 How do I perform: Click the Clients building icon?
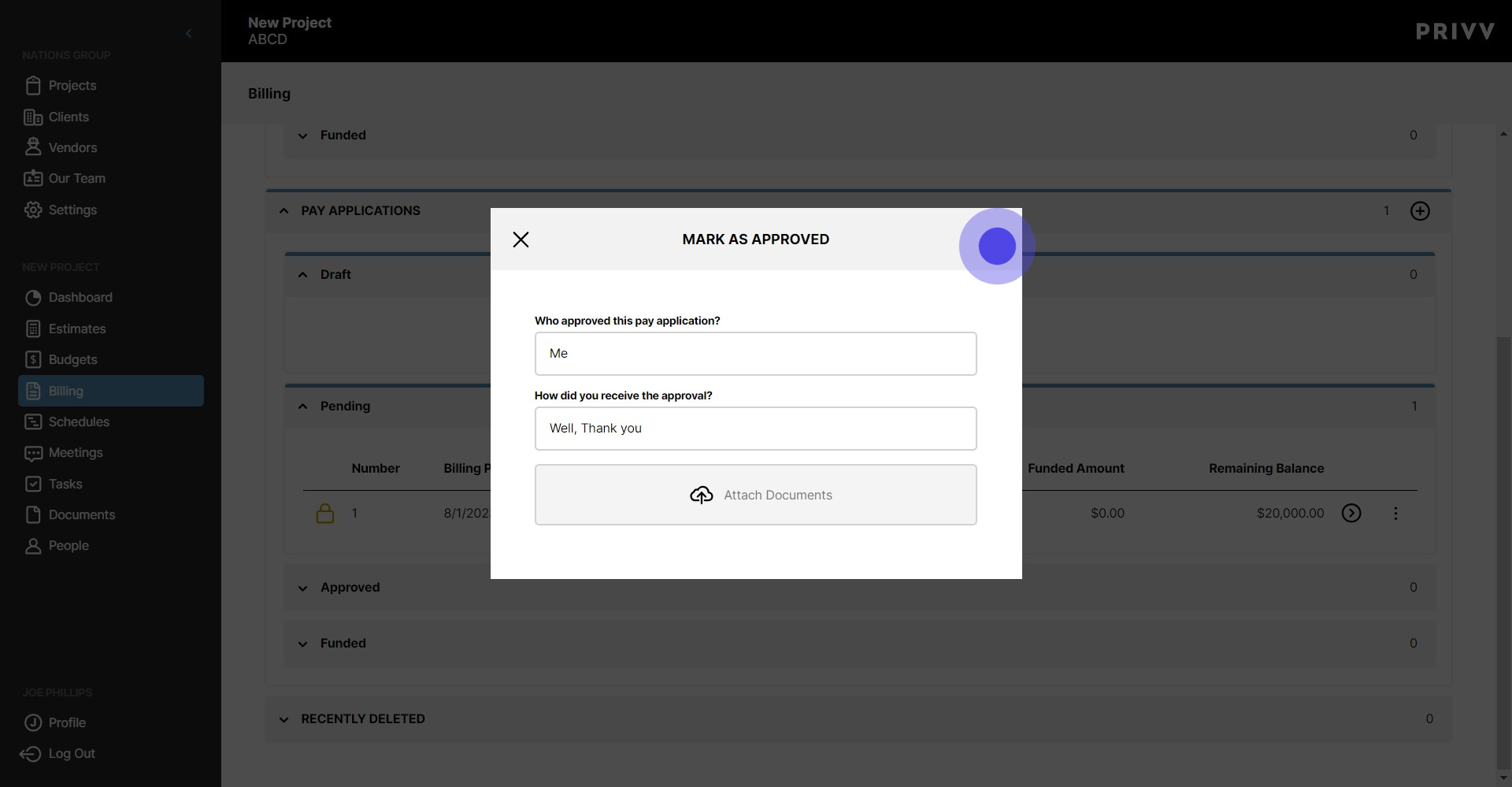pyautogui.click(x=33, y=117)
